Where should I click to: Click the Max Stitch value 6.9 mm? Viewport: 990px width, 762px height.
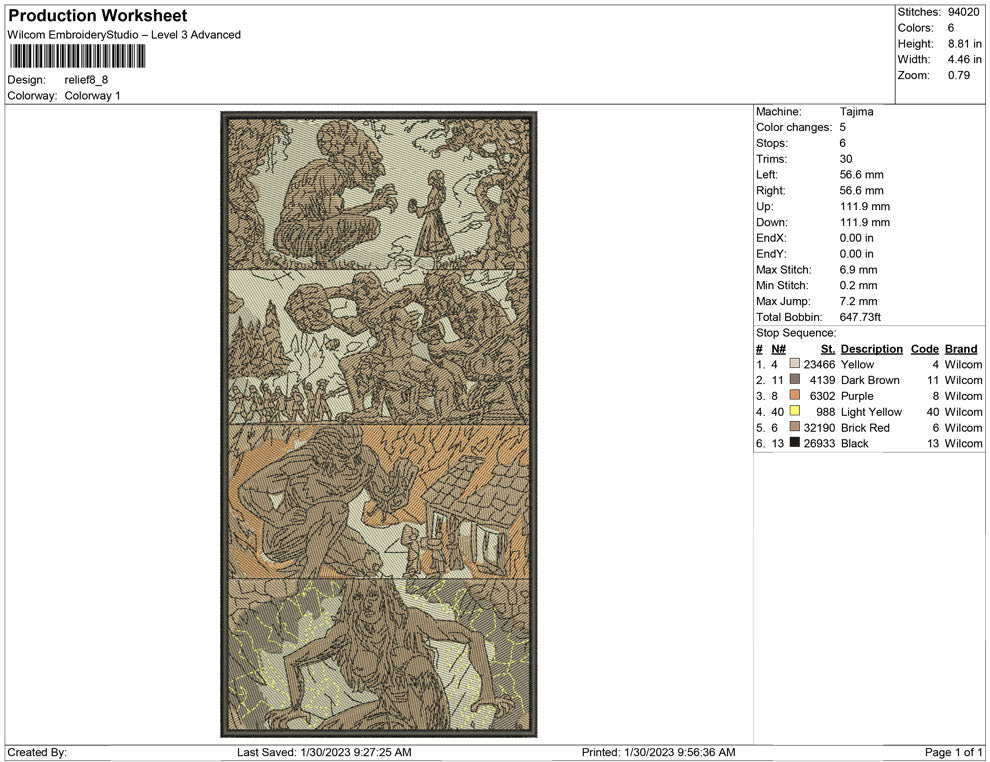point(858,270)
